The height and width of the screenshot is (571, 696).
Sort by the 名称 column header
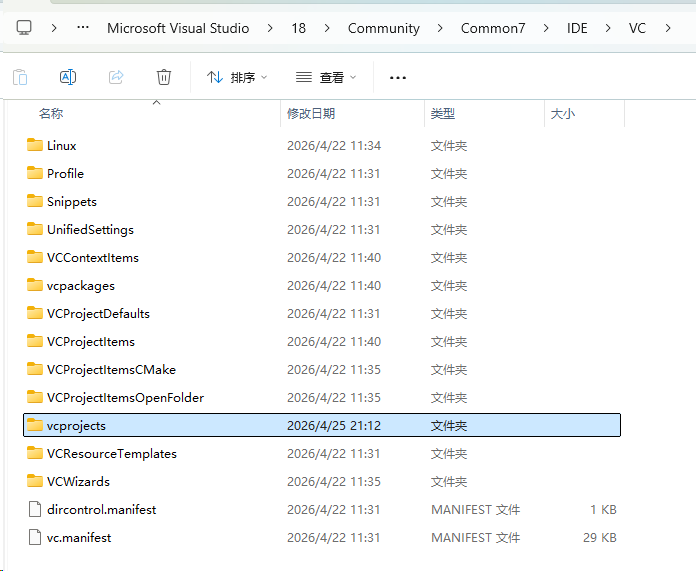(51, 114)
